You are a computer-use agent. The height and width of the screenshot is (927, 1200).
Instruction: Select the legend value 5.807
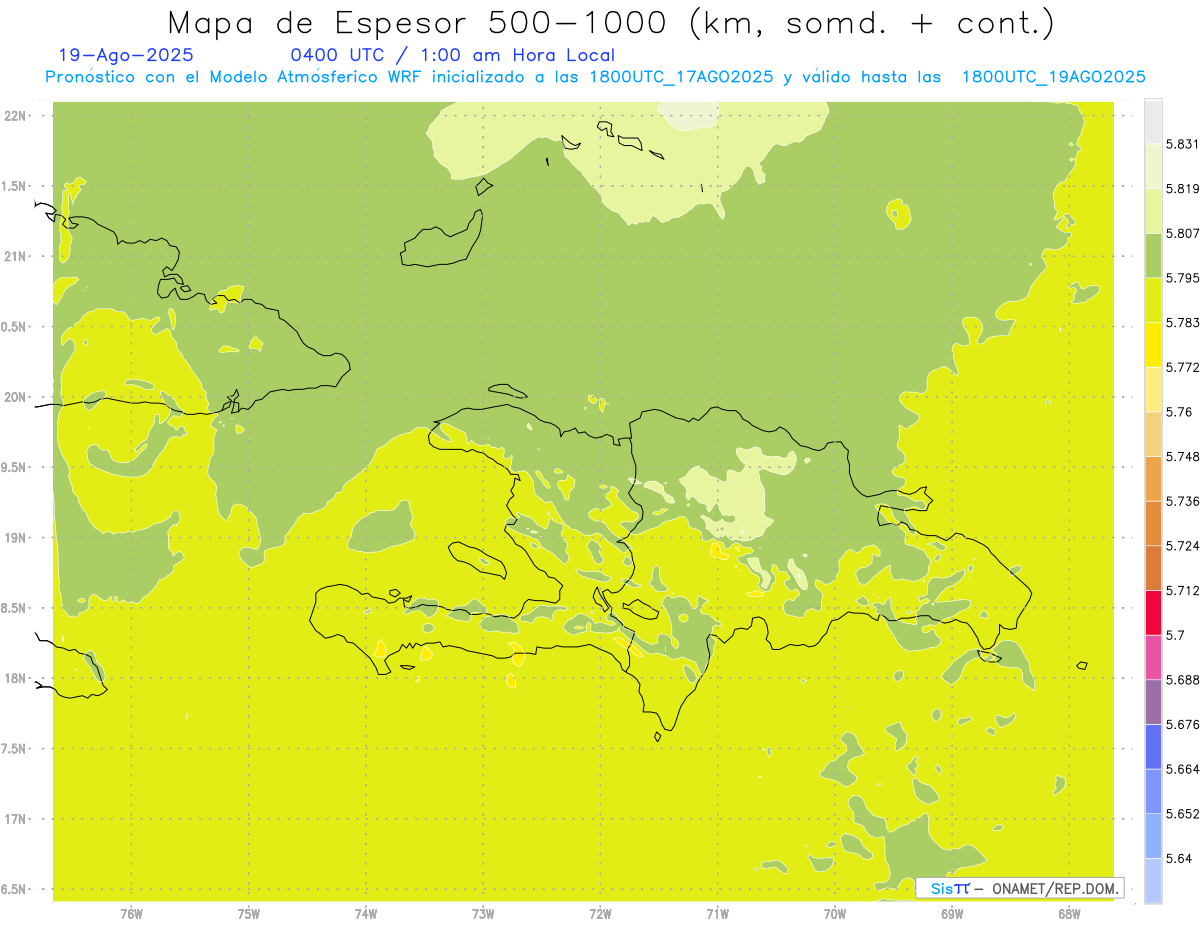coord(1181,233)
